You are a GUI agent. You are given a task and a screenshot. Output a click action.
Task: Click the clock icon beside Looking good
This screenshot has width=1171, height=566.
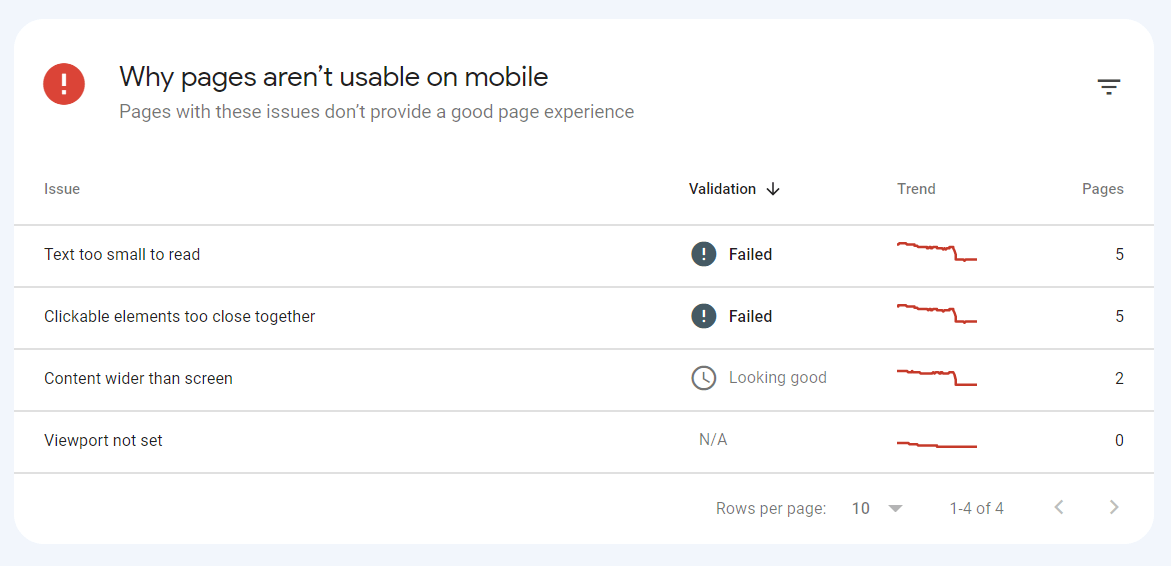tap(703, 378)
